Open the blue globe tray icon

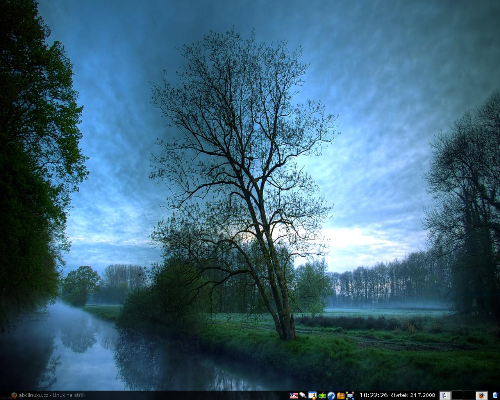(331, 395)
